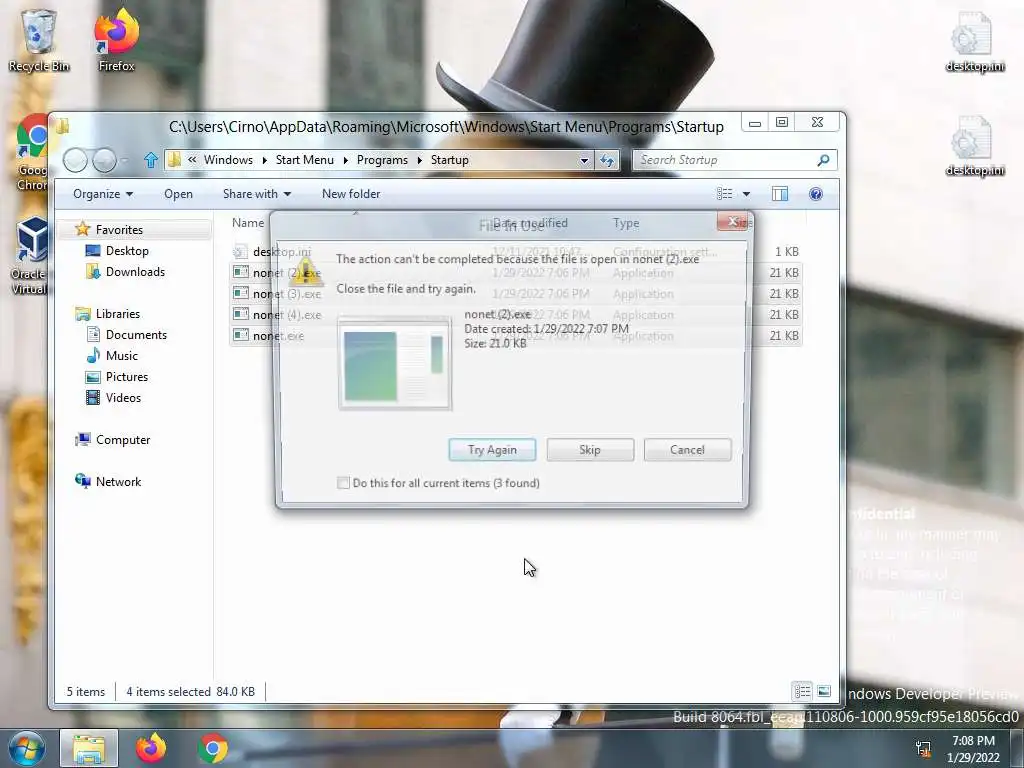1024x768 pixels.
Task: Click the network tray icon
Action: click(923, 748)
